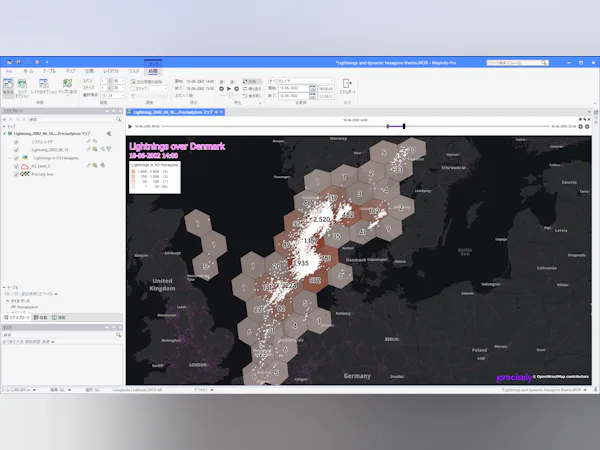Click Longitude / Latitude projection text in status bar
600x450 pixels.
pyautogui.click(x=137, y=390)
